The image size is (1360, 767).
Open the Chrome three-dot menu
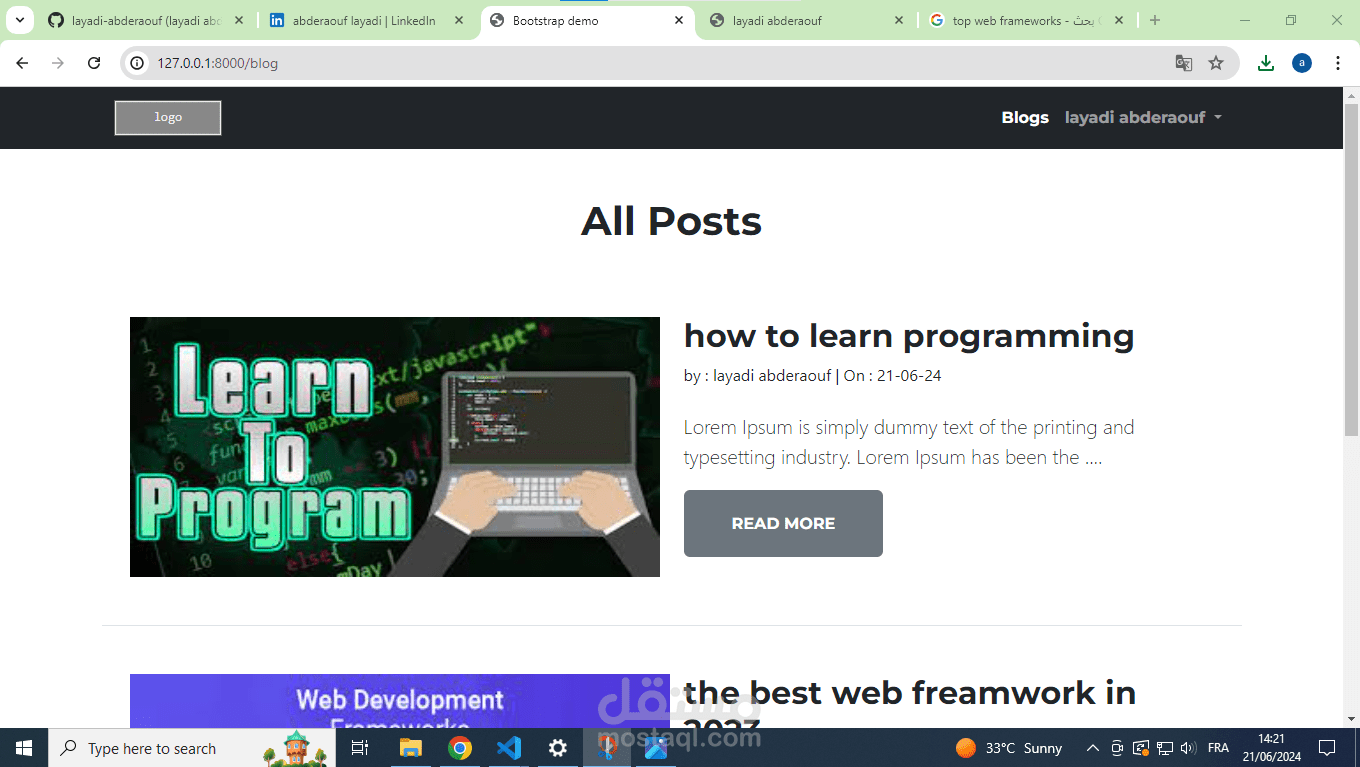pyautogui.click(x=1338, y=62)
